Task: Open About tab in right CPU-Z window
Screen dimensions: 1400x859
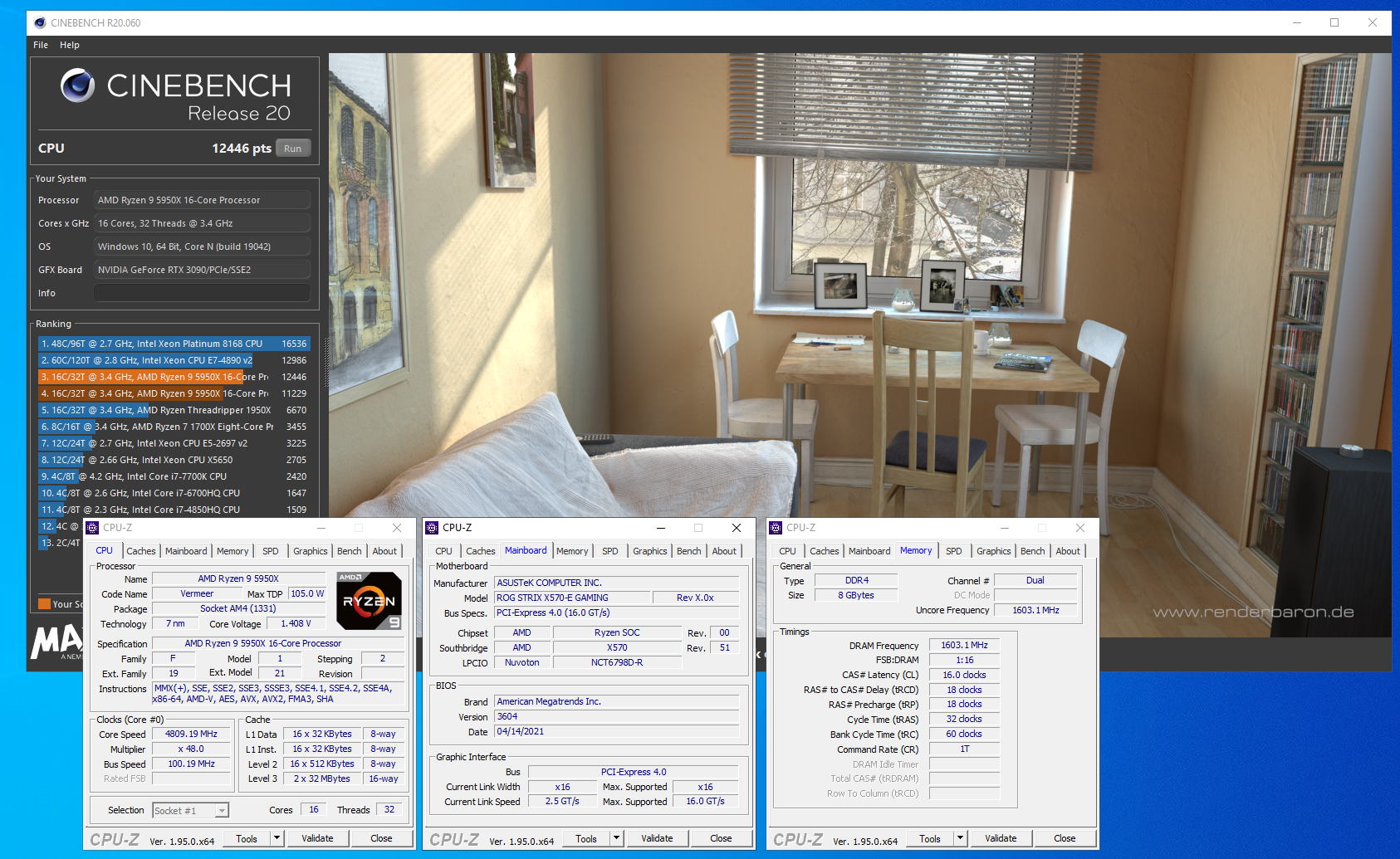Action: pos(1068,551)
